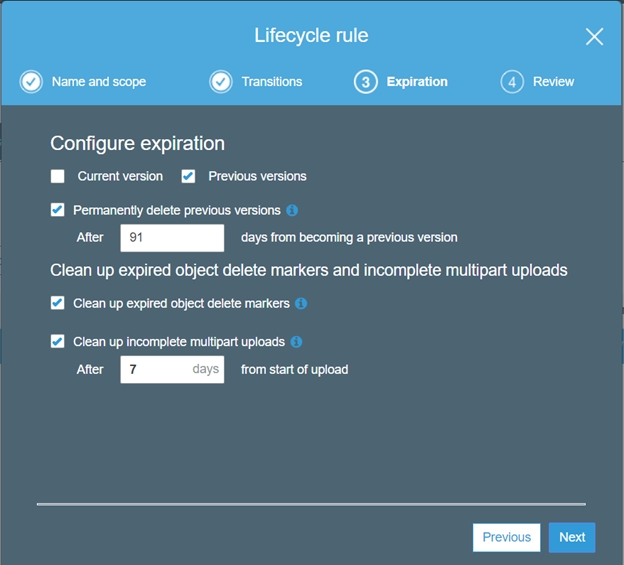Jump to the Review step label

click(553, 82)
